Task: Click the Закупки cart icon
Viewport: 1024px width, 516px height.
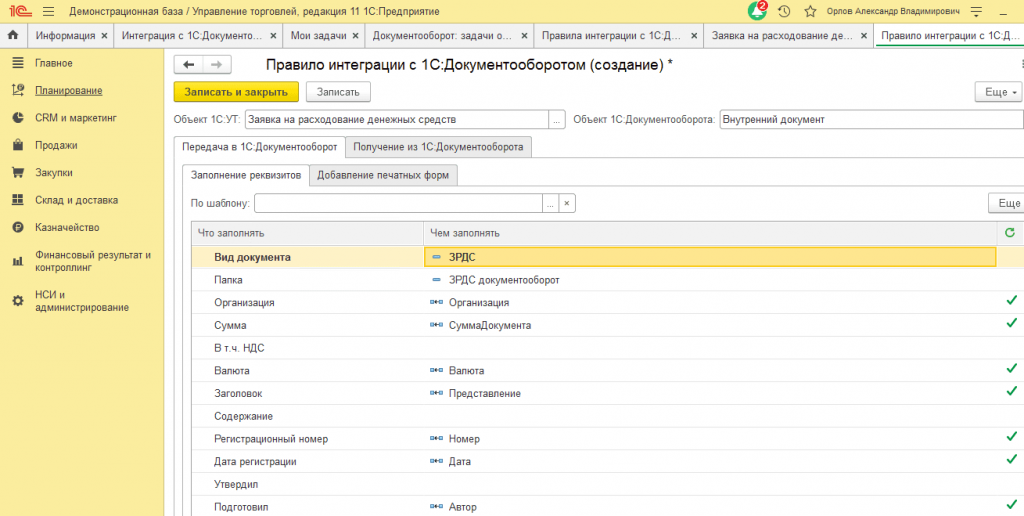Action: click(18, 172)
